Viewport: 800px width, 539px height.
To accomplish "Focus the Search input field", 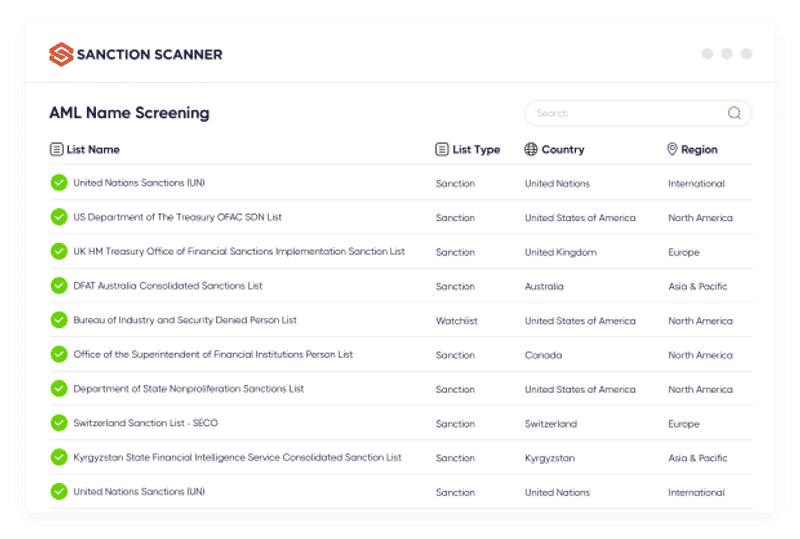I will (638, 113).
